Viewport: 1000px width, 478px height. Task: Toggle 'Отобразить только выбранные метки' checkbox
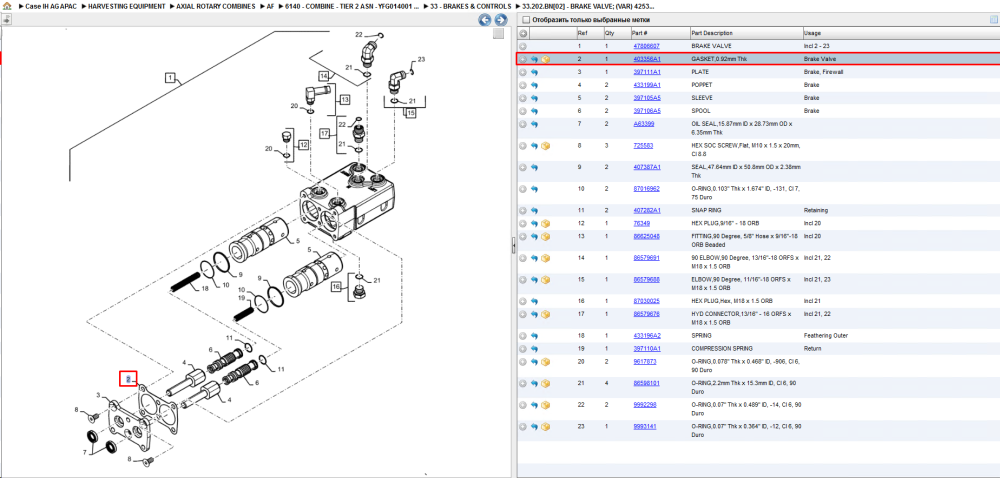[526, 20]
